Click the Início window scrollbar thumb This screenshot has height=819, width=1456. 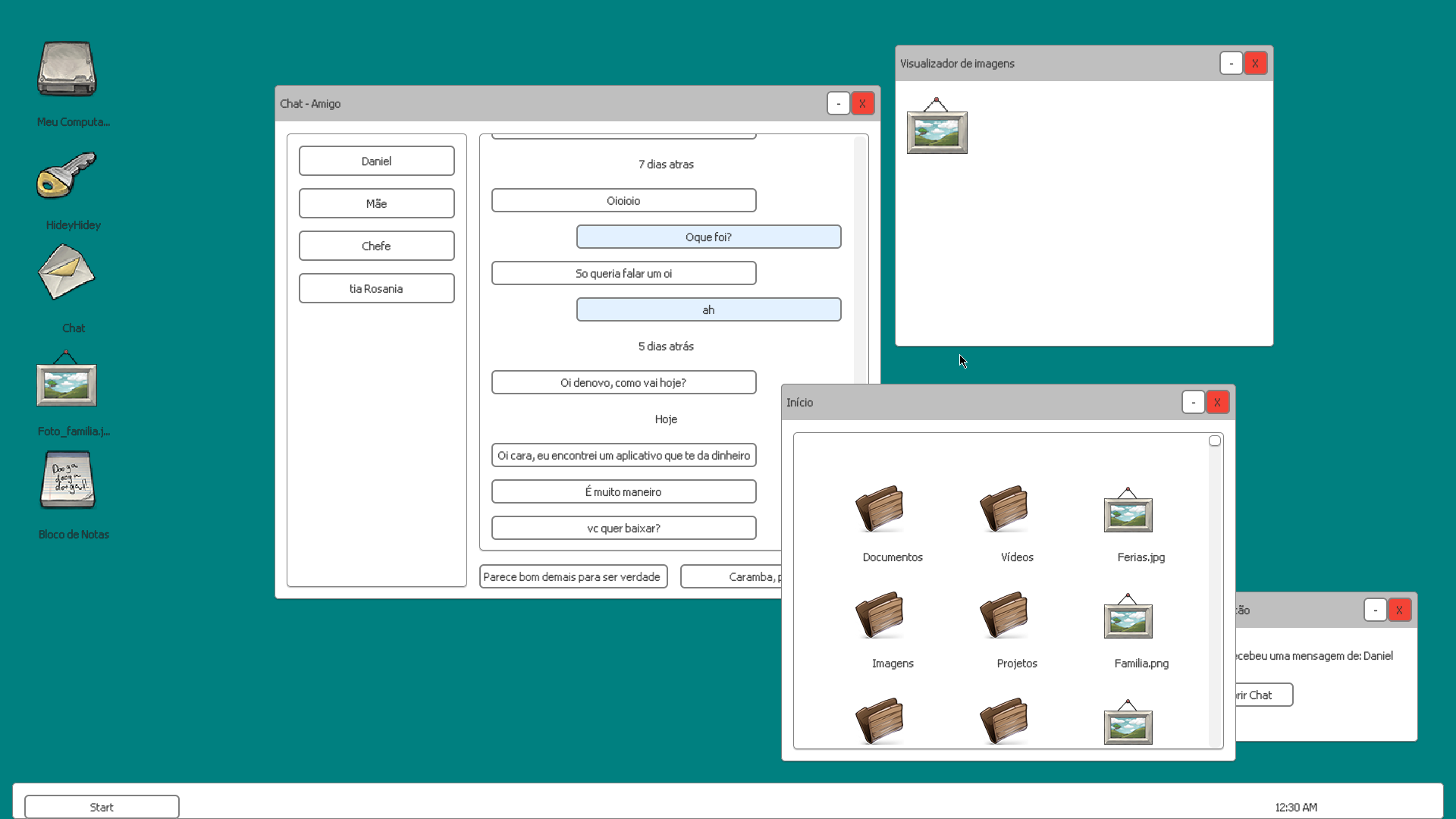click(1215, 441)
